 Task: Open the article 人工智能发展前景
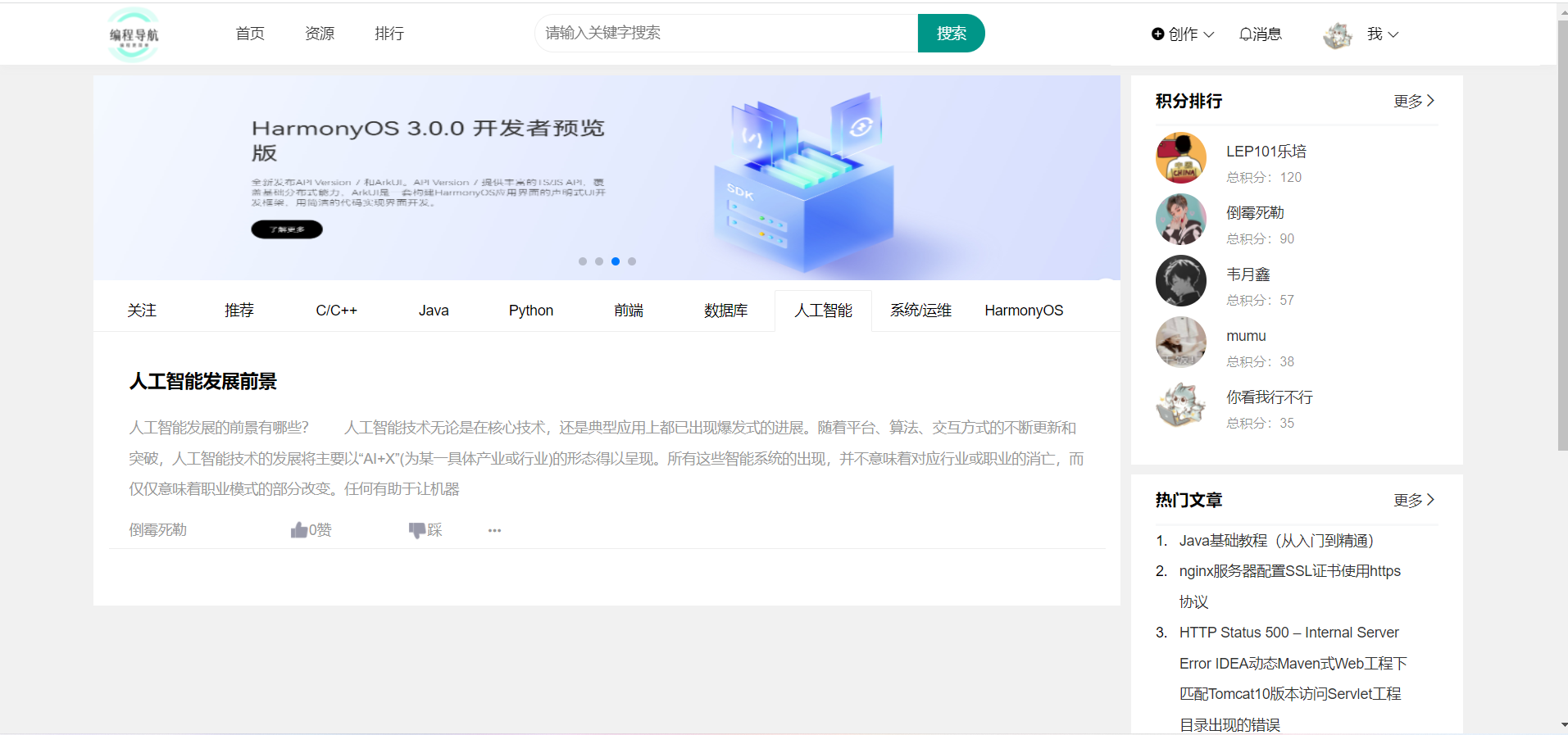coord(203,381)
